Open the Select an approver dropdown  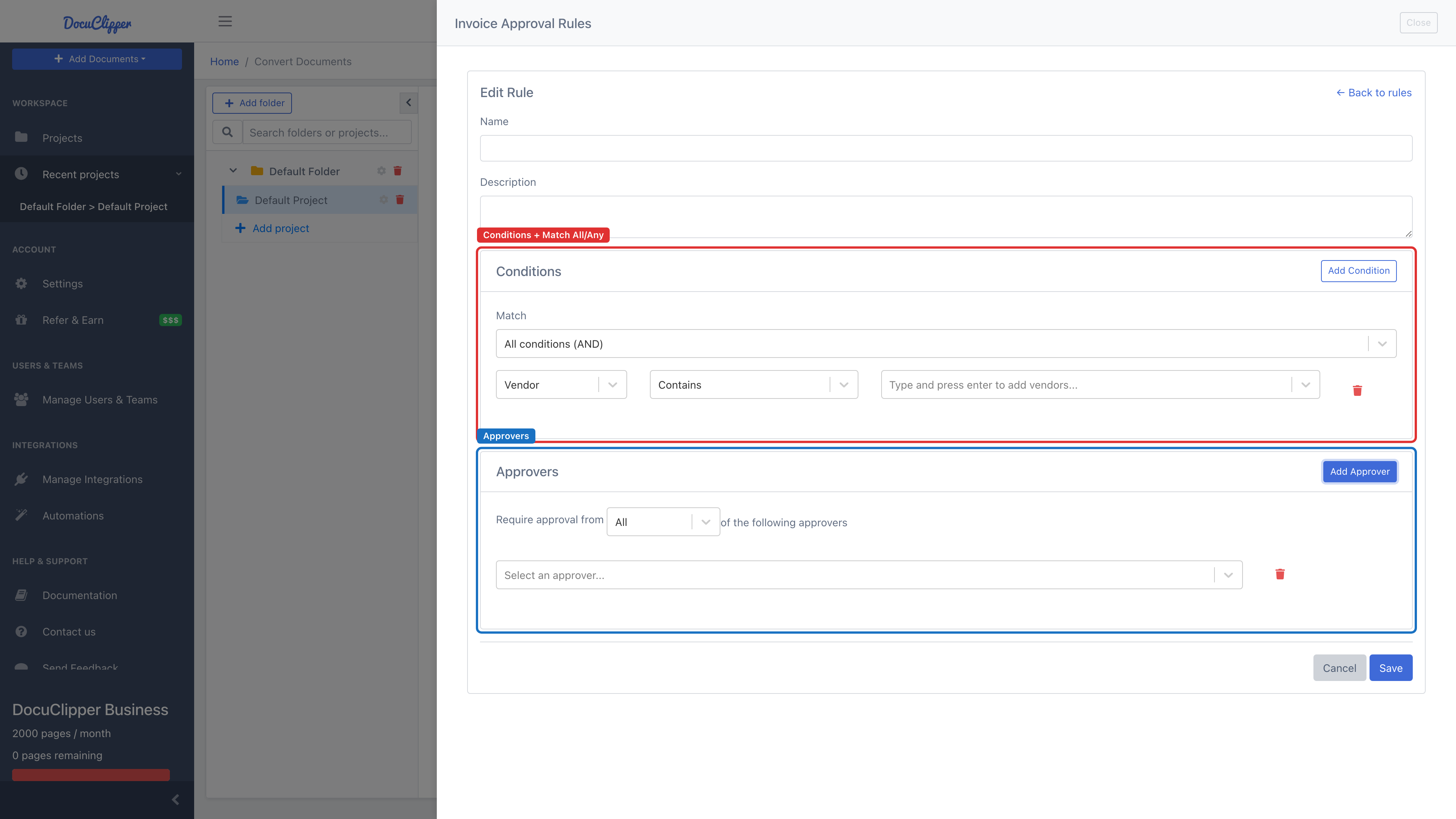click(869, 575)
